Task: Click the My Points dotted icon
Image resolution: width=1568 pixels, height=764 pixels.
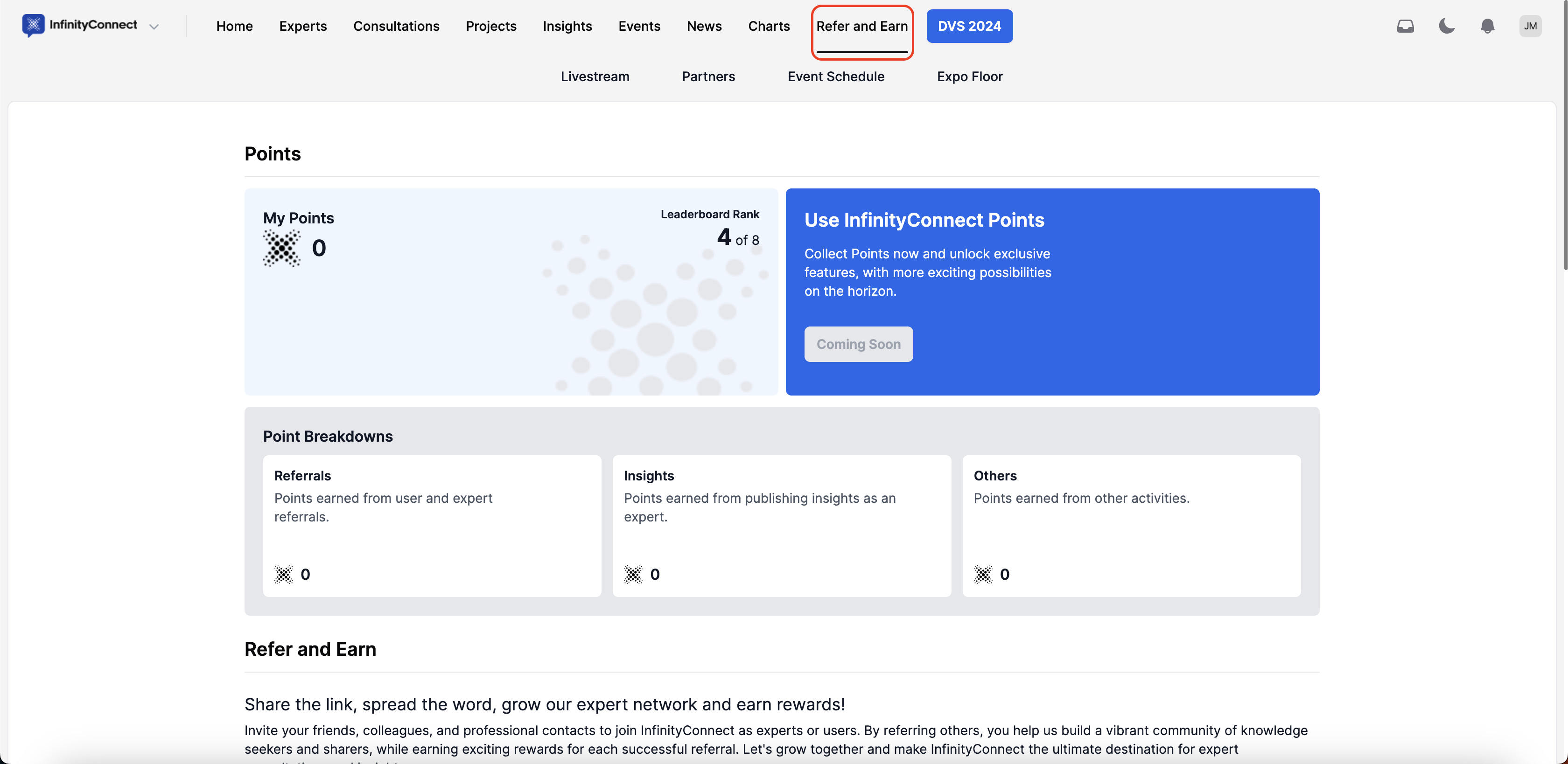Action: [x=282, y=248]
